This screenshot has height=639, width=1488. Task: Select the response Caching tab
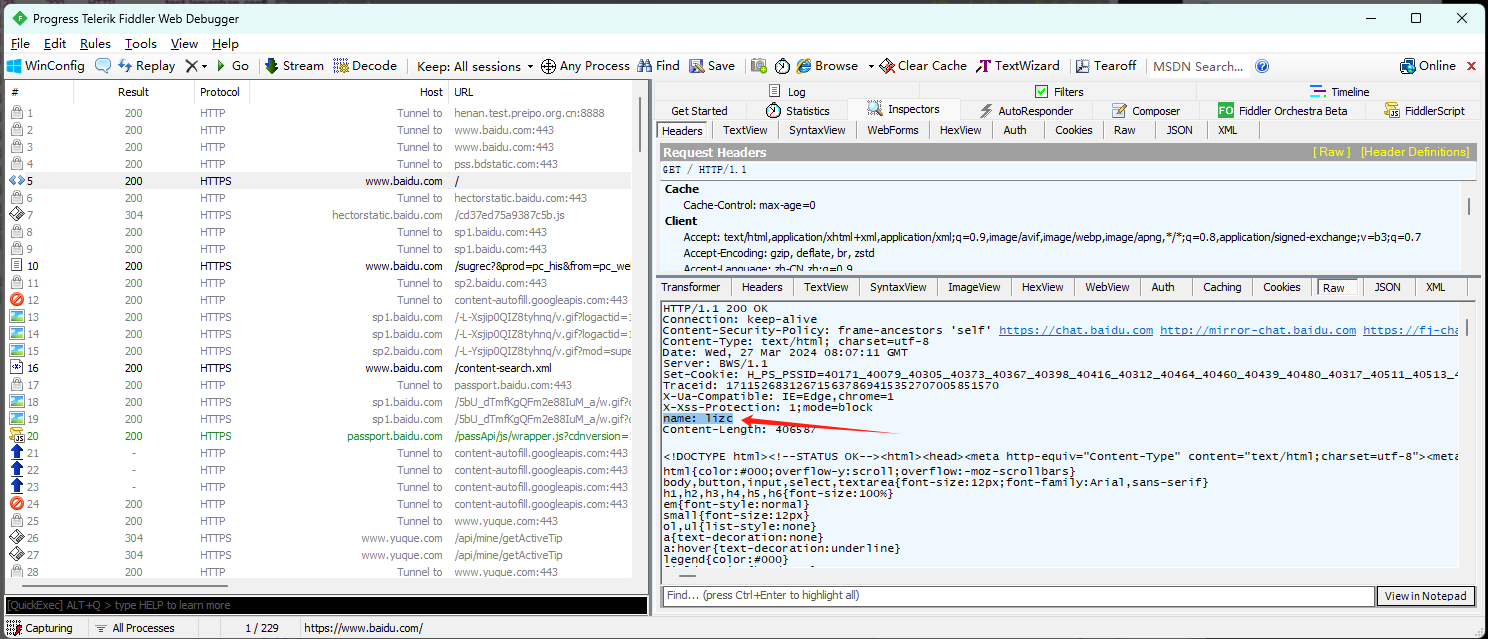tap(1221, 287)
